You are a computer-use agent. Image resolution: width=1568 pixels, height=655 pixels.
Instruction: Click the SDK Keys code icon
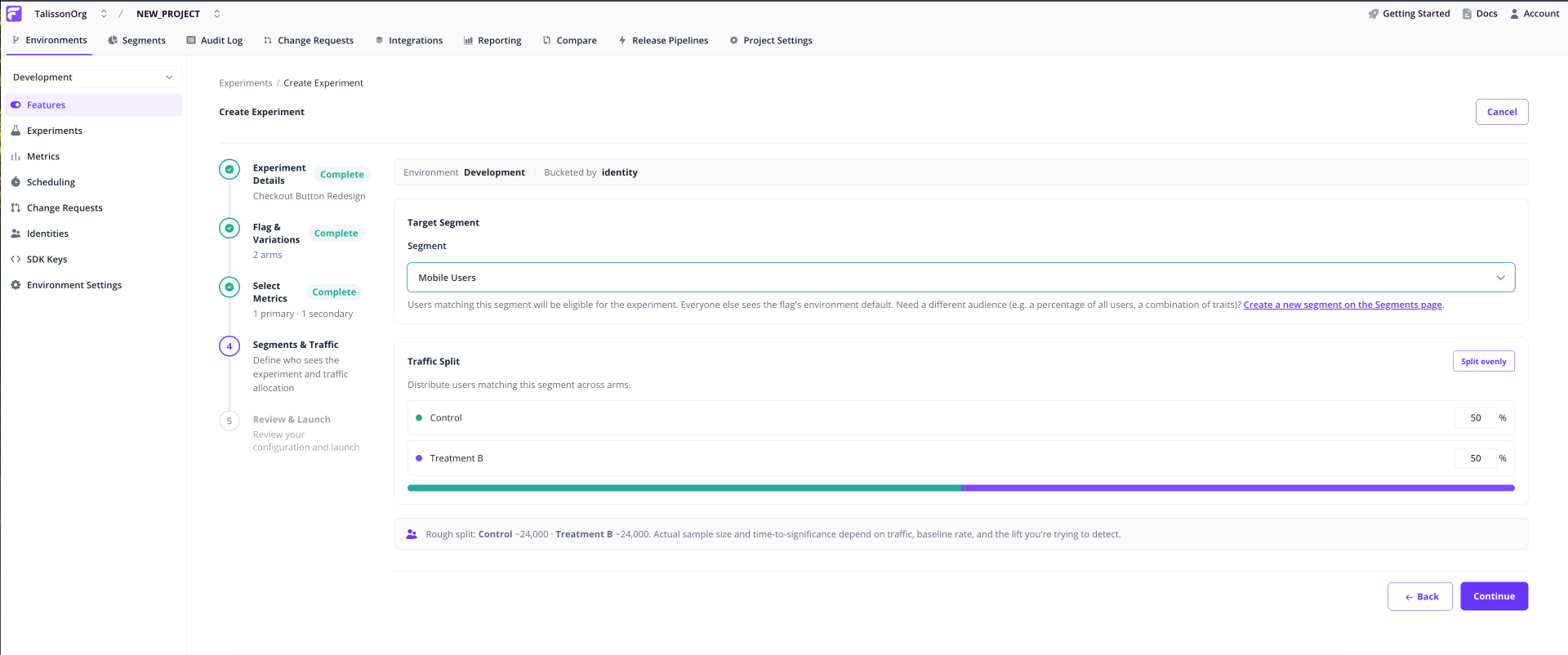(16, 259)
